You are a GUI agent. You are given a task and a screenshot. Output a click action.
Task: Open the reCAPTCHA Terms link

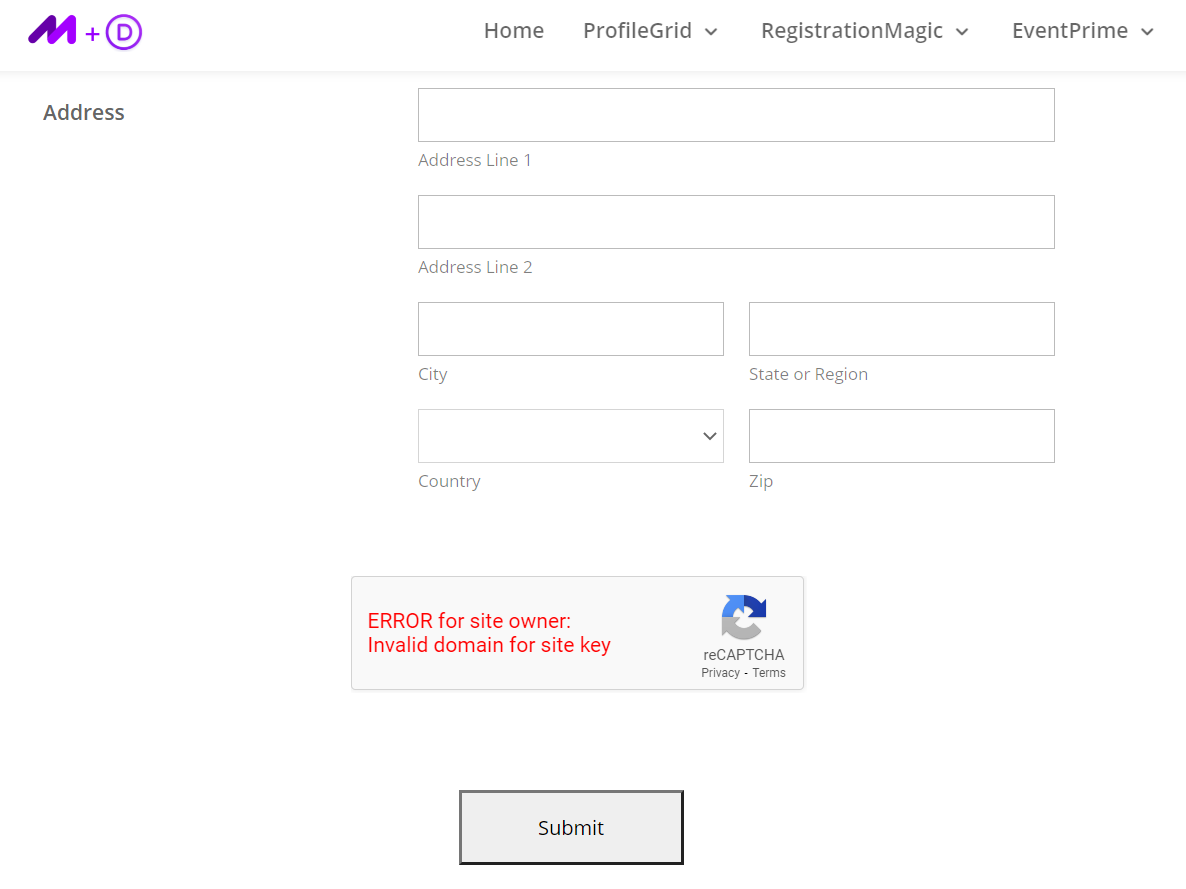(x=768, y=672)
